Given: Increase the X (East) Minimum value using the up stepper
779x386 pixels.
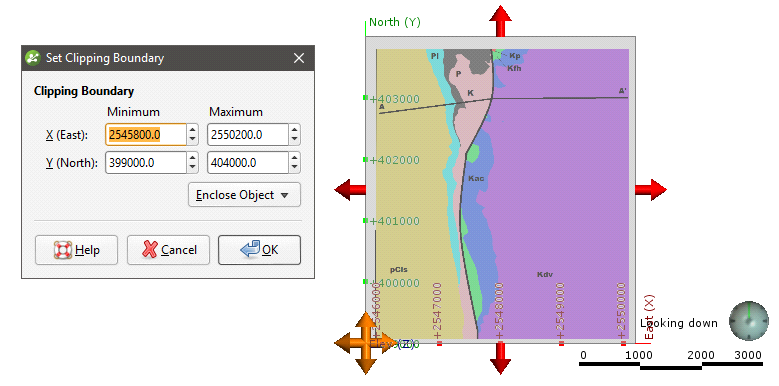Looking at the screenshot, I should 192,130.
